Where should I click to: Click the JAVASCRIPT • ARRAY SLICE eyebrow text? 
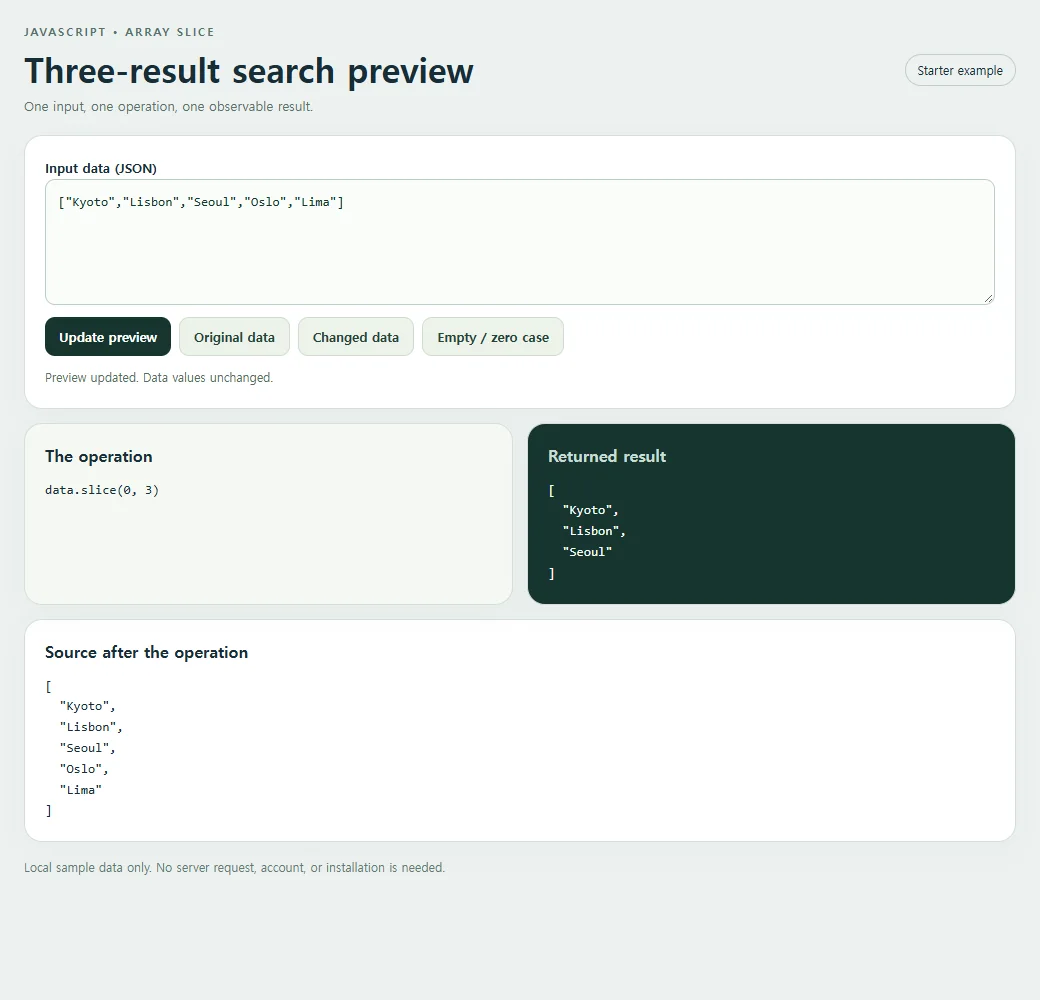point(119,32)
